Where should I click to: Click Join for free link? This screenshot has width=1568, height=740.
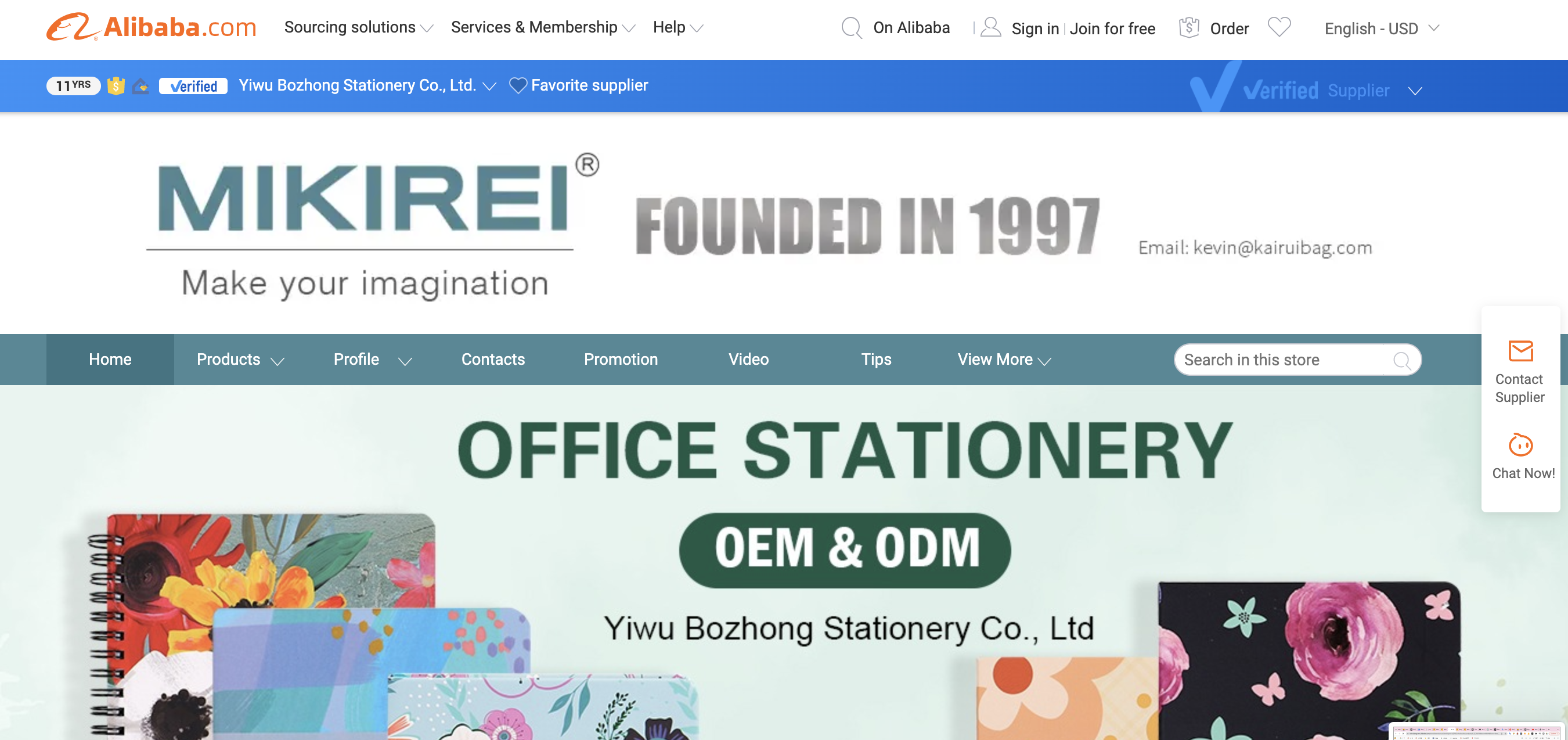(1112, 28)
